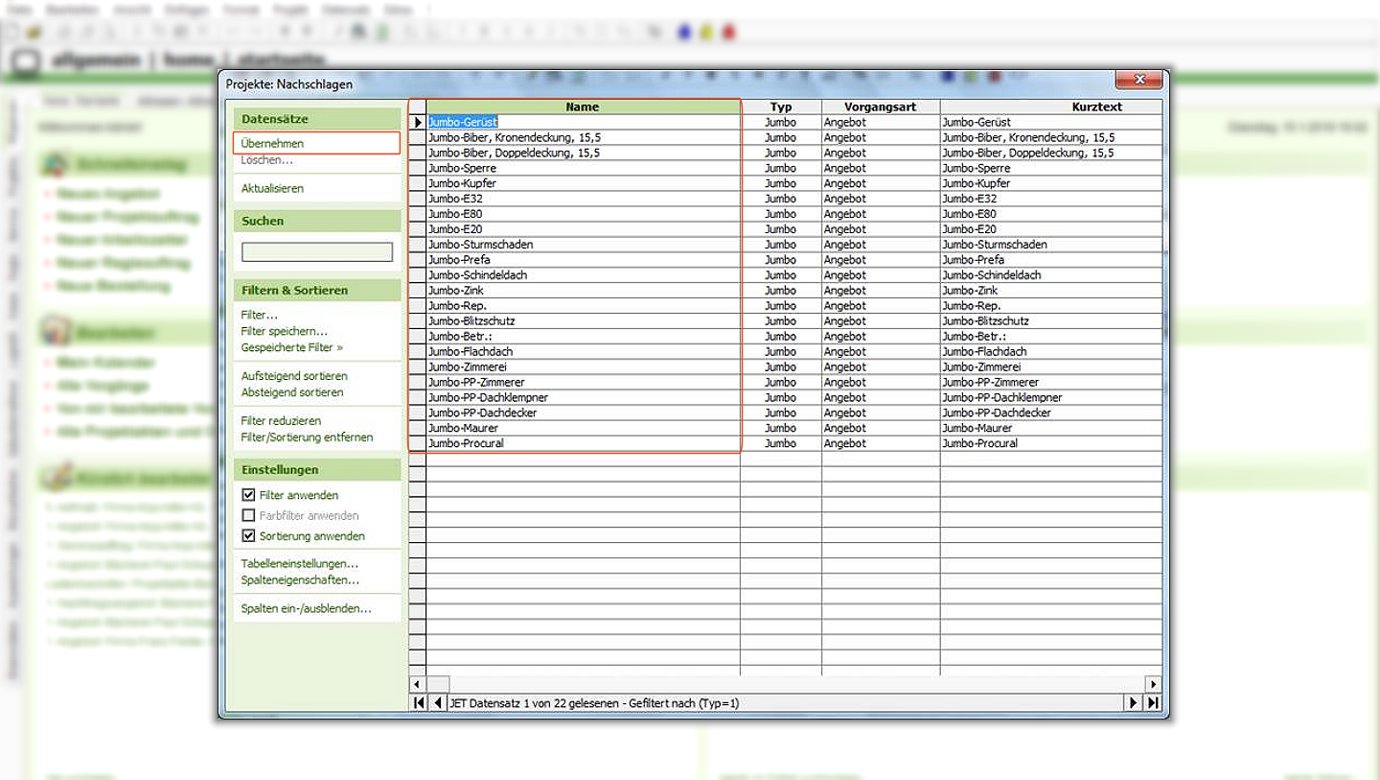This screenshot has height=780, width=1380.
Task: Click the Aktualisieren link
Action: [x=272, y=188]
